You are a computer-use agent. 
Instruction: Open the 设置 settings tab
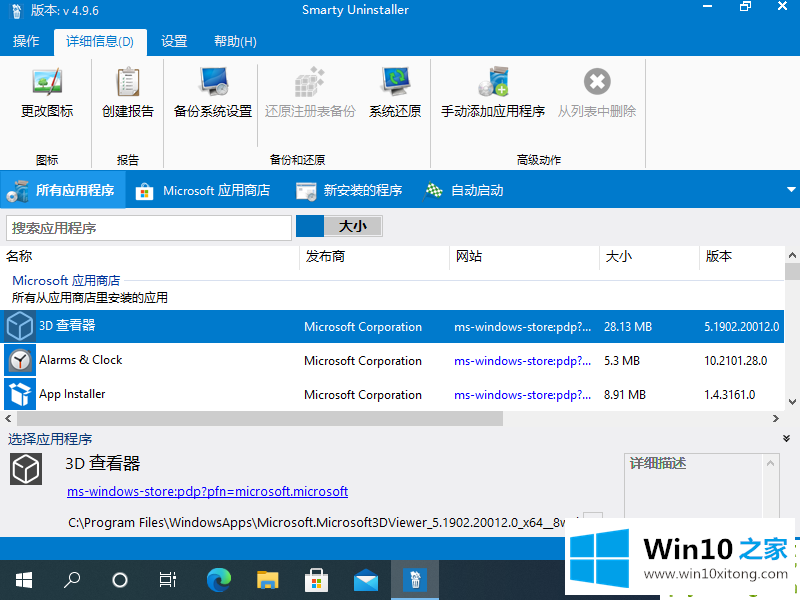pyautogui.click(x=174, y=41)
